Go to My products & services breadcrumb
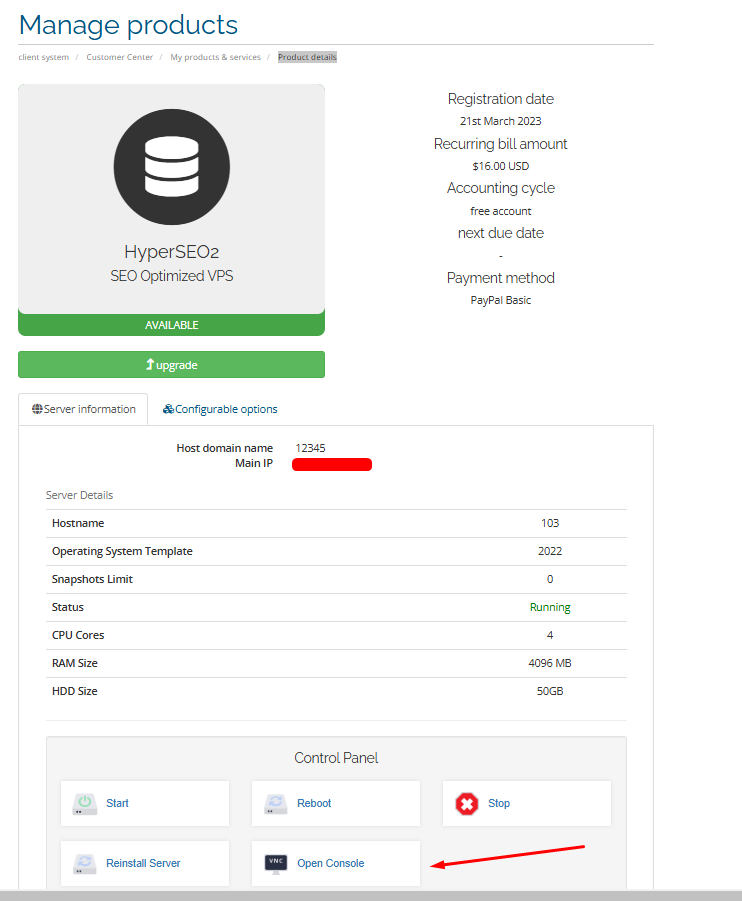The width and height of the screenshot is (742, 901). point(216,57)
